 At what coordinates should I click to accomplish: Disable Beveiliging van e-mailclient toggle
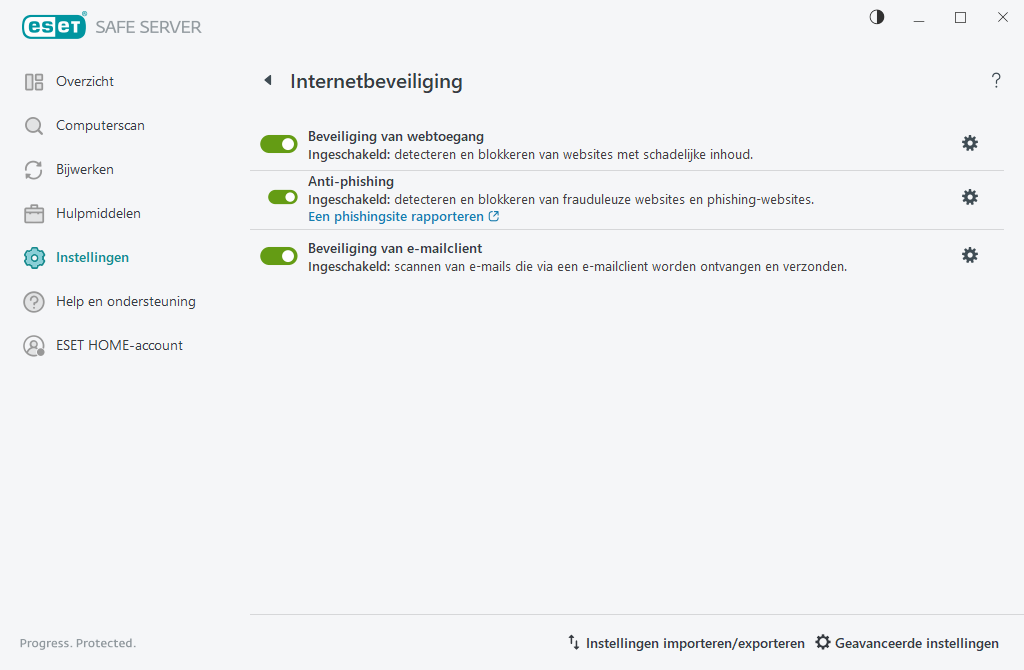(x=278, y=255)
